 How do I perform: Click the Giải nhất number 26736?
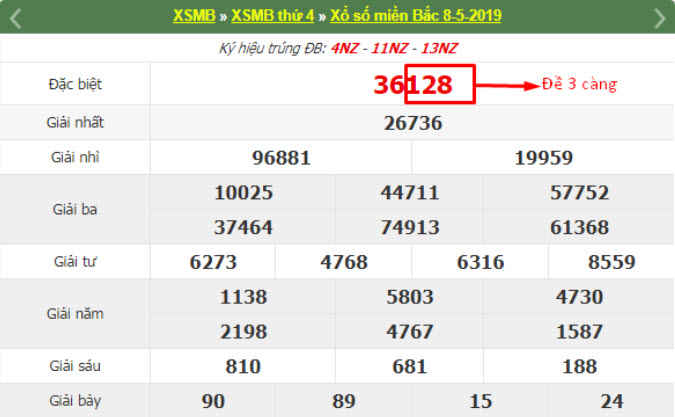coord(412,123)
